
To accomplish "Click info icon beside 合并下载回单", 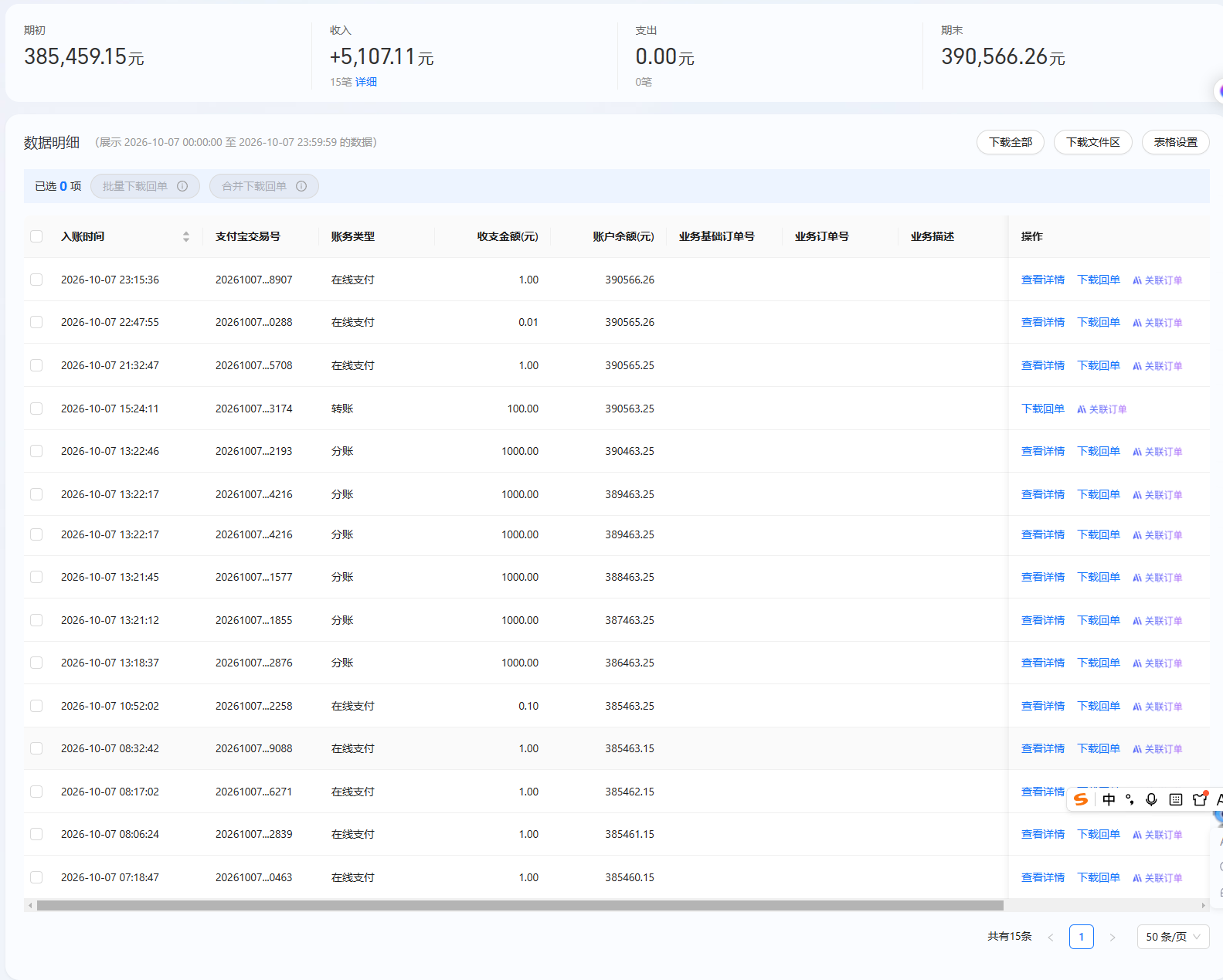I will coord(301,186).
